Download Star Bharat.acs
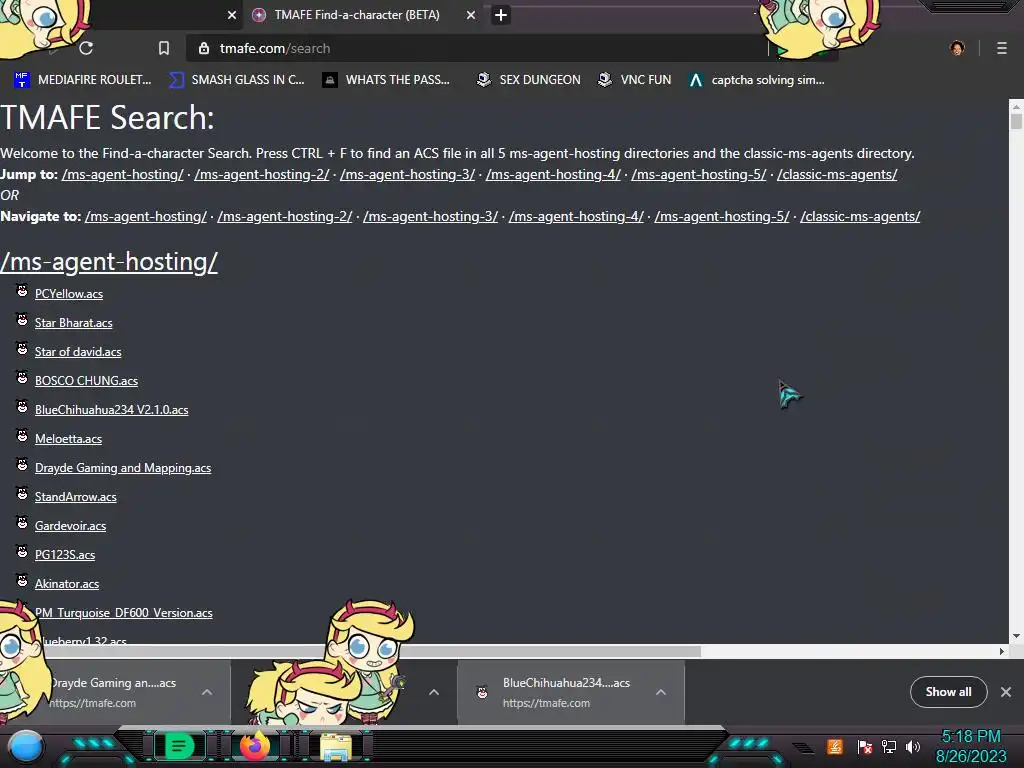This screenshot has width=1024, height=768. [74, 323]
